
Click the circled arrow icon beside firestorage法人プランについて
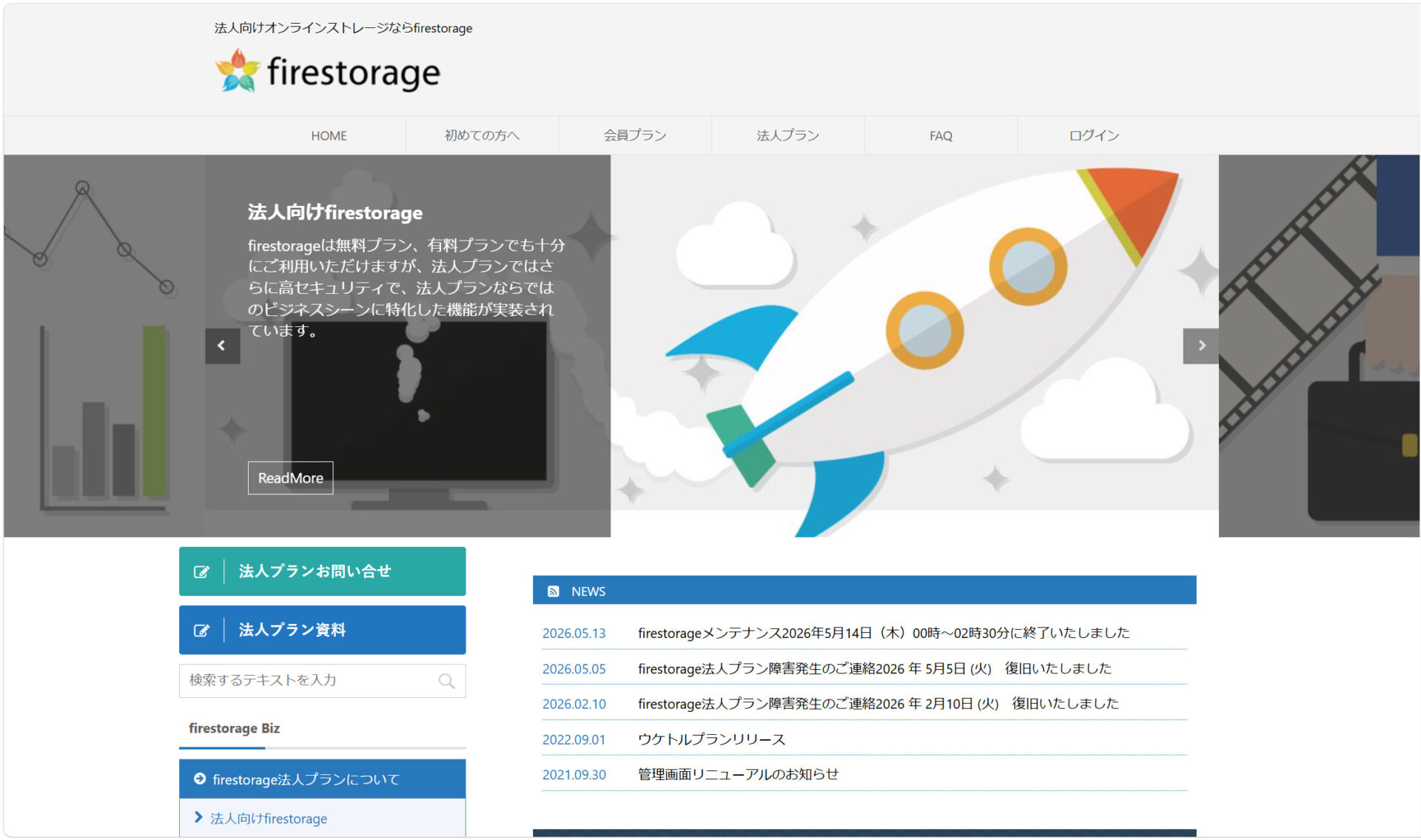199,779
